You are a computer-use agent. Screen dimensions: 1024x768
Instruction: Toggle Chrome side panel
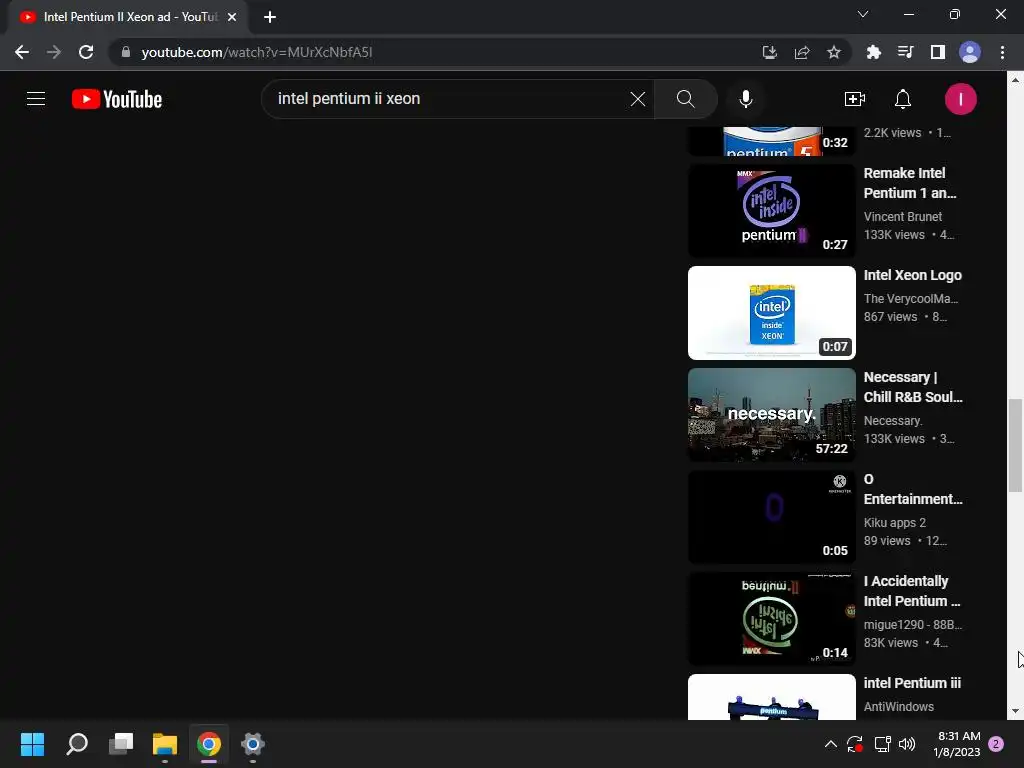coord(938,52)
